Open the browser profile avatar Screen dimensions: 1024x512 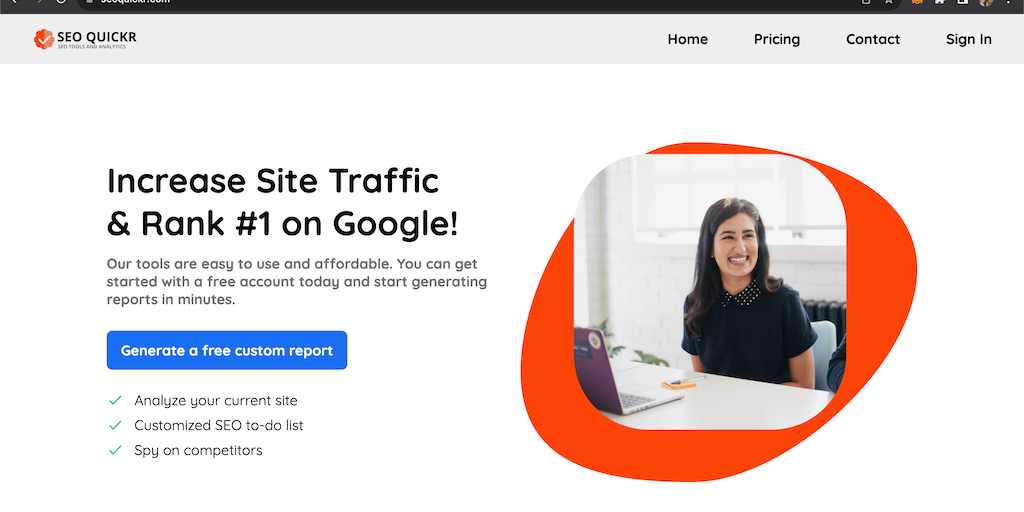click(985, 2)
